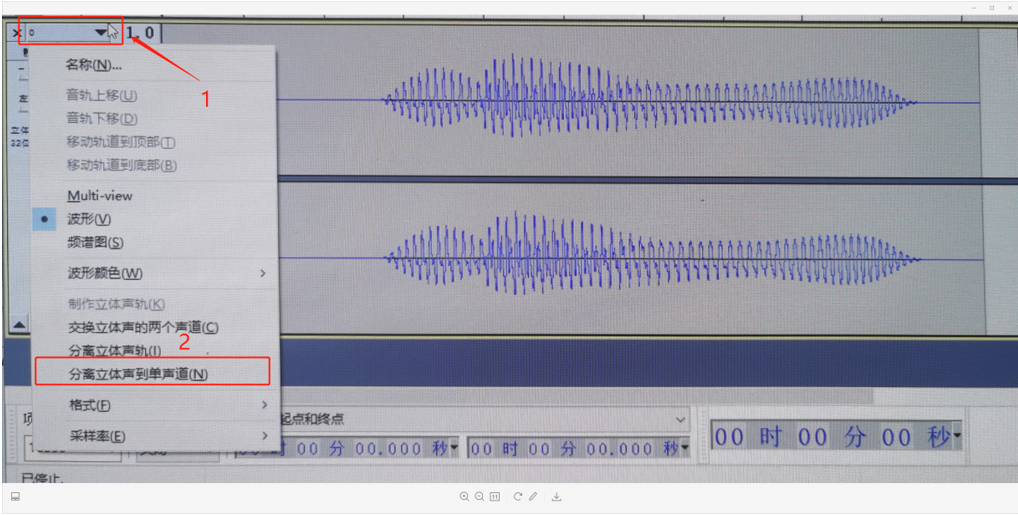Image resolution: width=1018 pixels, height=515 pixels.
Task: Download the image using the download icon
Action: pos(557,496)
